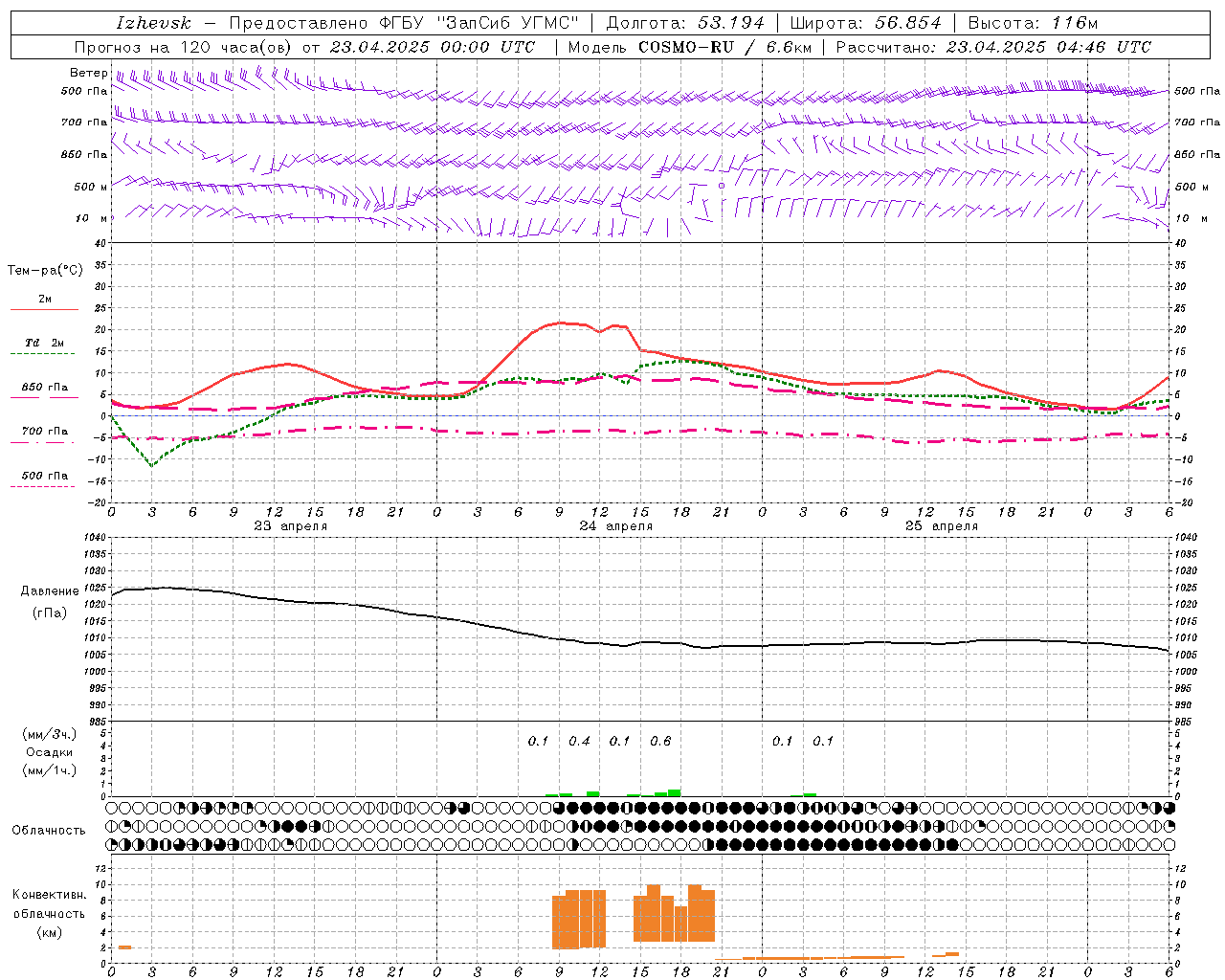The height and width of the screenshot is (980, 1225).
Task: Click 'Рассчитано: 23.04.2025 04:46 UTC' timestamp
Action: [993, 47]
